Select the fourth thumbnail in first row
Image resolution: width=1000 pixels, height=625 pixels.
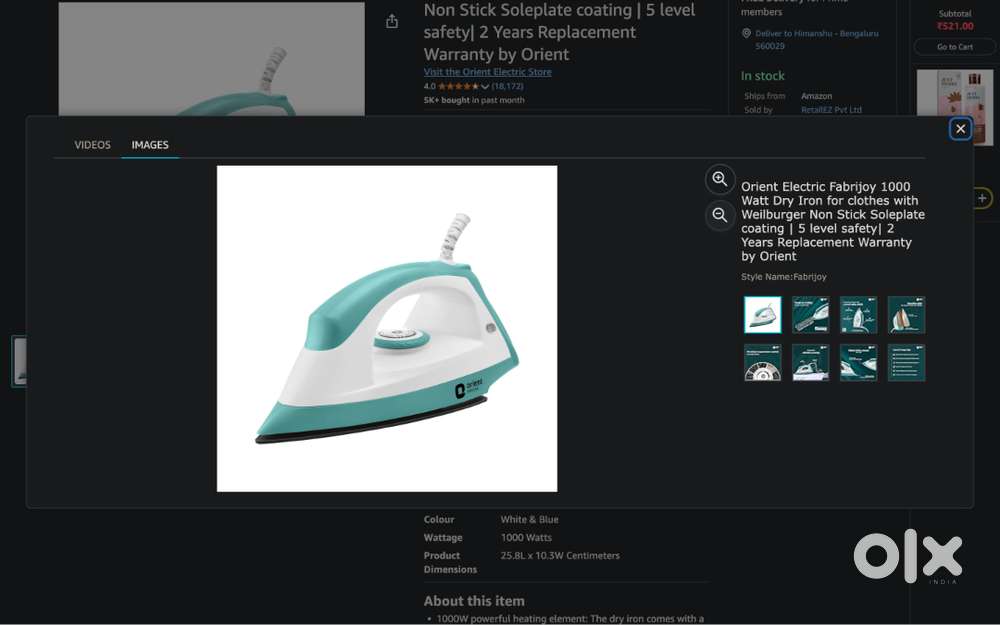coord(906,315)
